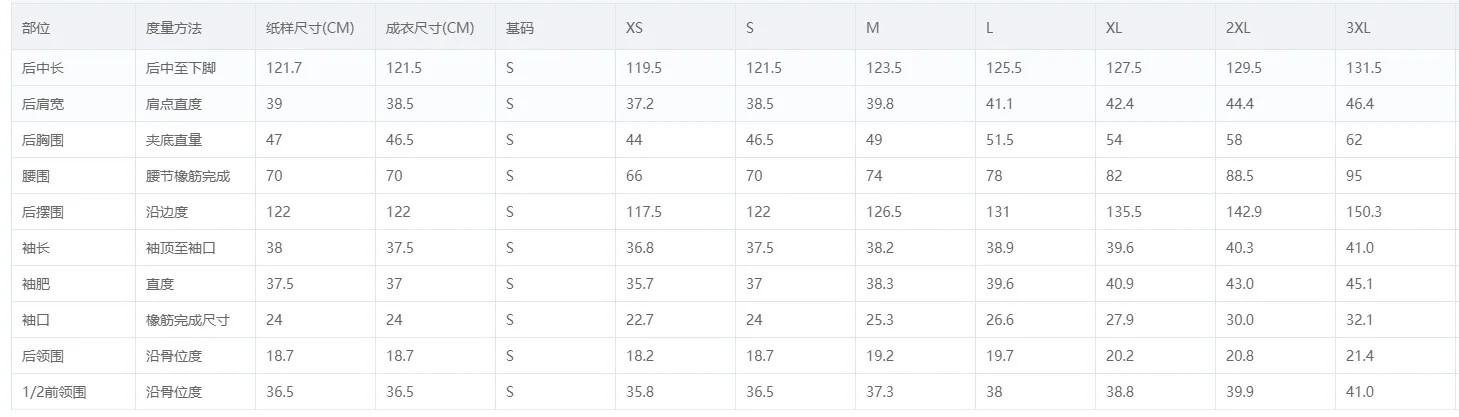The width and height of the screenshot is (1459, 417).
Task: Select the XS size column header
Action: tap(634, 28)
